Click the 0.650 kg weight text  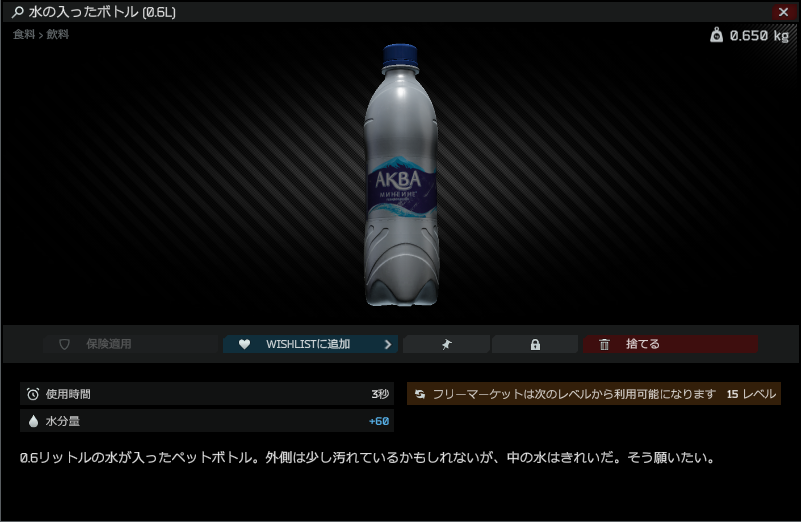point(759,36)
